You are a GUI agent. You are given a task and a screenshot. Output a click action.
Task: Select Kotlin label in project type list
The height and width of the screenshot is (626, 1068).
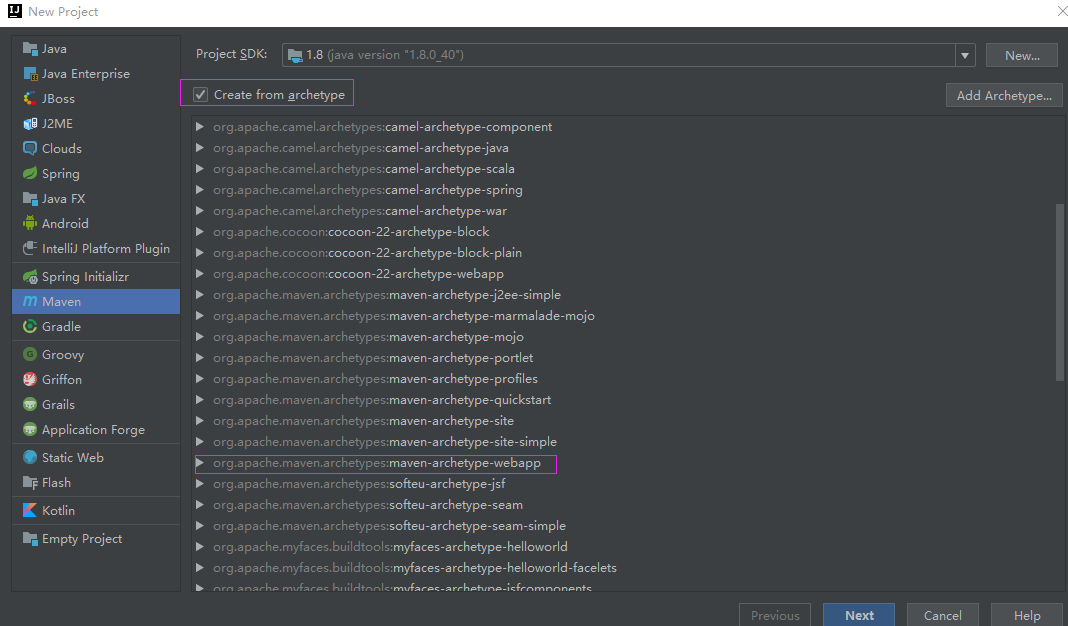59,511
